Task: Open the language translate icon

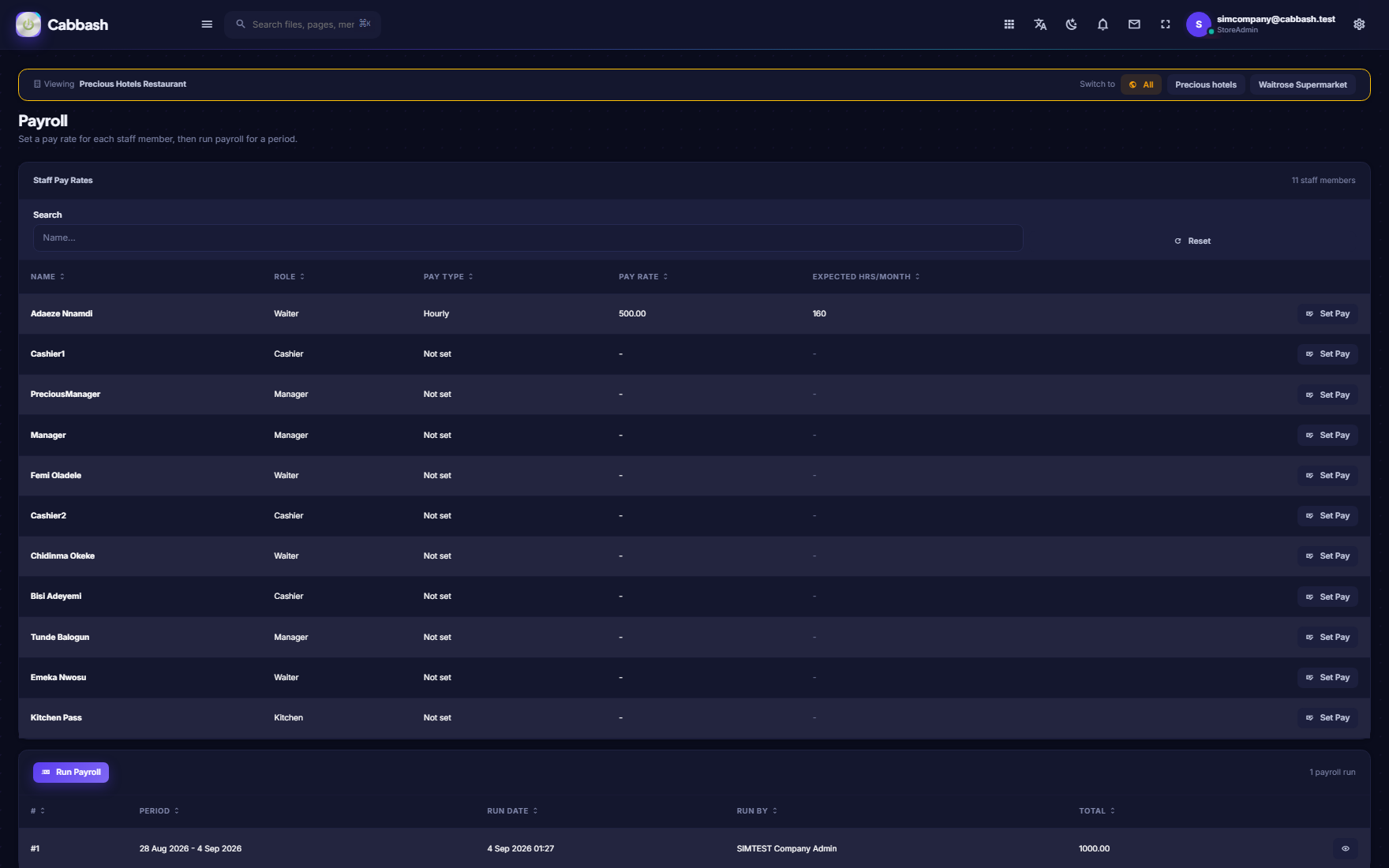Action: tap(1040, 24)
